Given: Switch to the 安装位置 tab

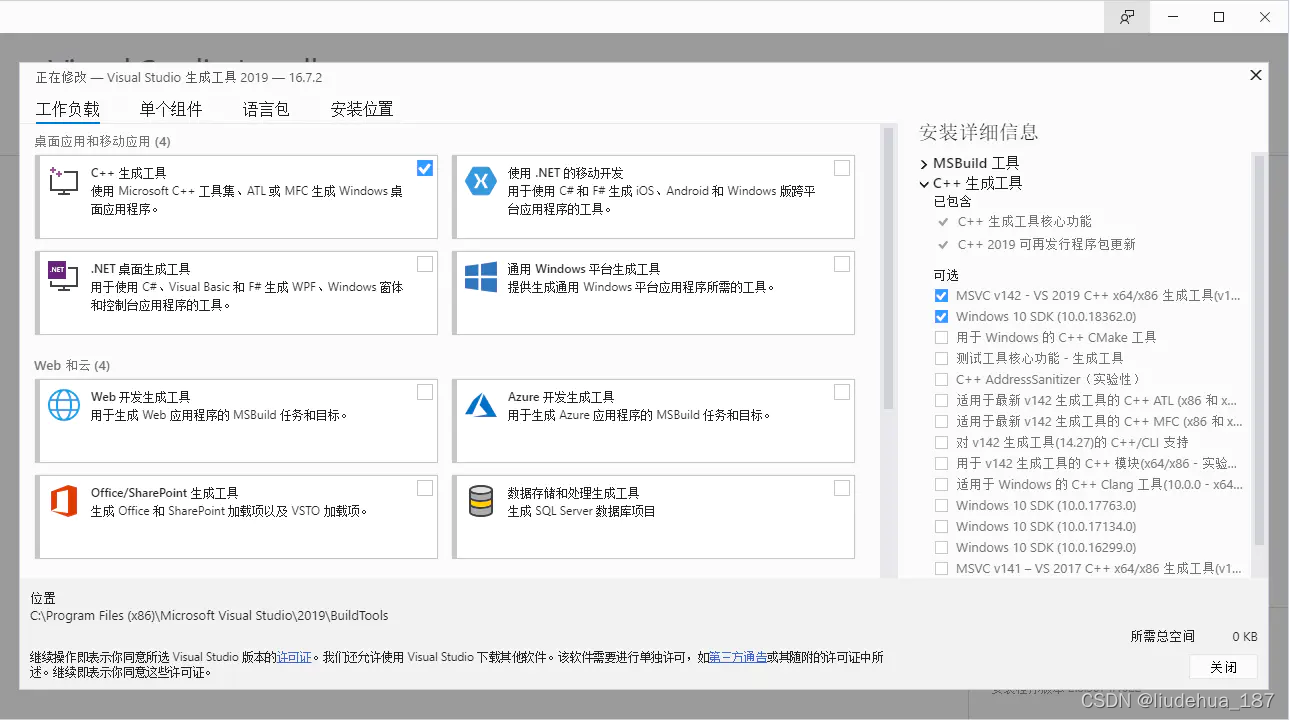Looking at the screenshot, I should 362,109.
